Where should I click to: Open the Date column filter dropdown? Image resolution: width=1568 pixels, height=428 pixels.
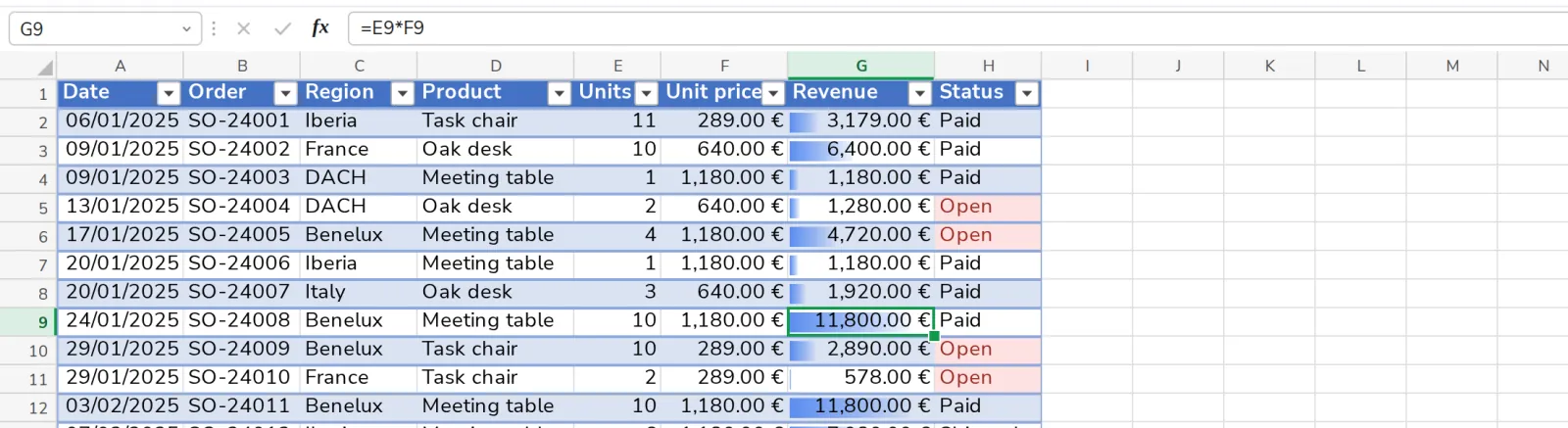coord(169,93)
